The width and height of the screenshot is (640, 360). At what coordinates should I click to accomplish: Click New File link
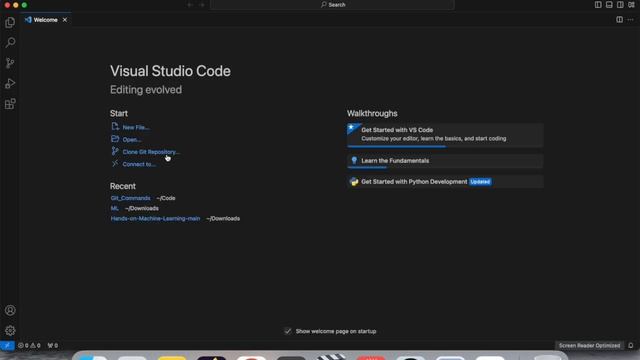(136, 127)
